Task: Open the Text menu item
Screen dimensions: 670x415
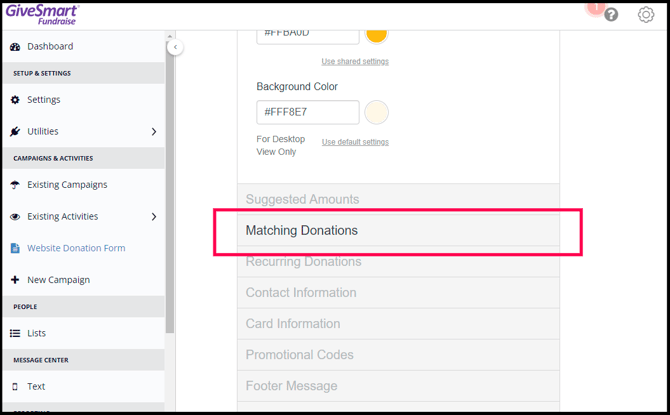Action: [36, 386]
